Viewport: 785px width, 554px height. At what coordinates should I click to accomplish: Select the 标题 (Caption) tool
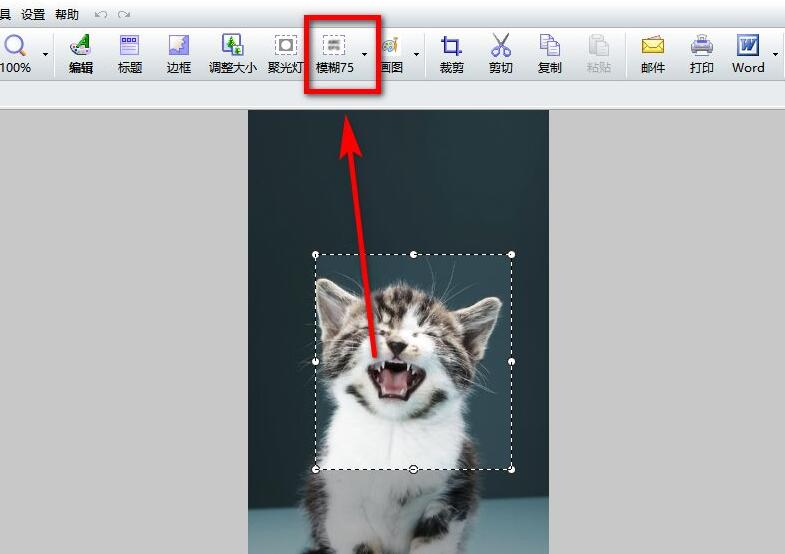[x=130, y=53]
